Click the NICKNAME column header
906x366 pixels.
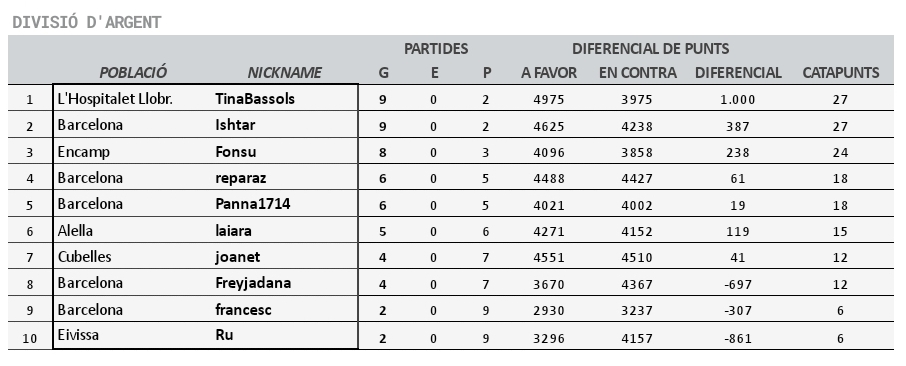285,72
